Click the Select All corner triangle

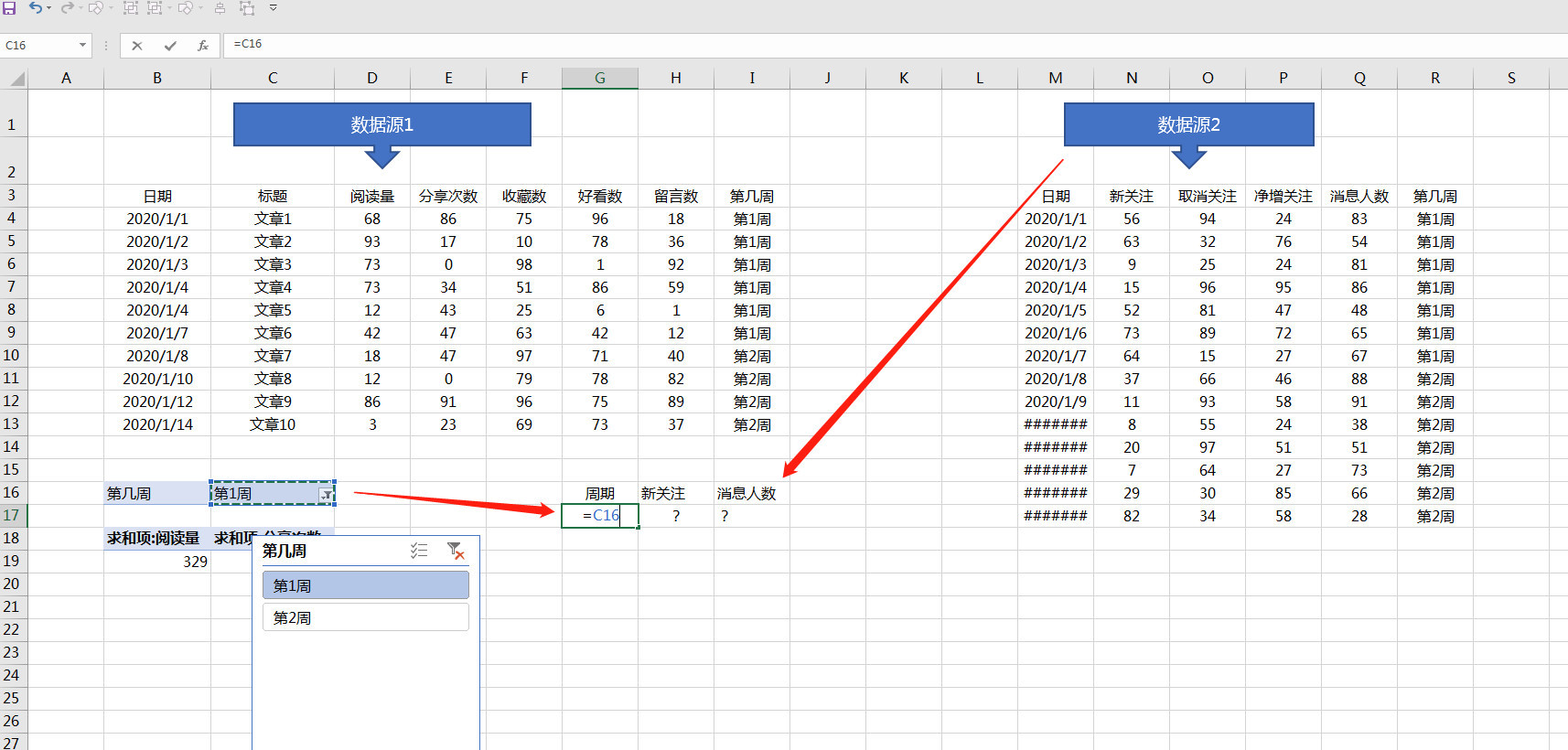16,80
